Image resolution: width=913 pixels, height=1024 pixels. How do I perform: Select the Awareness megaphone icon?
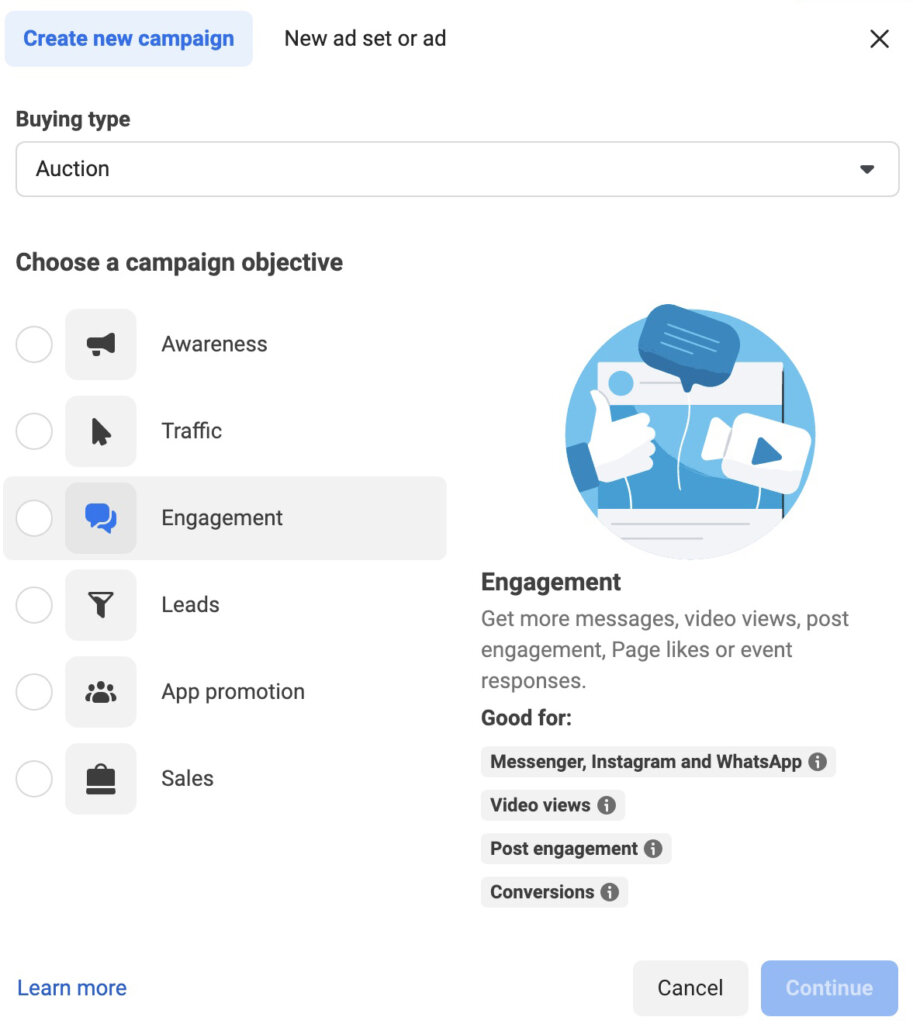(100, 344)
